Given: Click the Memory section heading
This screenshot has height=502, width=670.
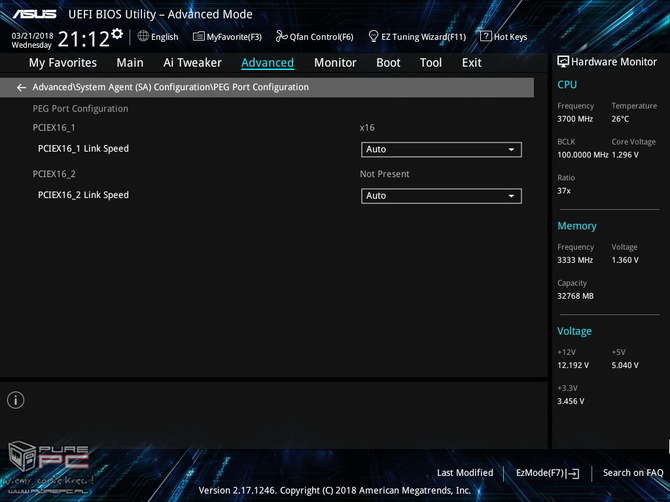Looking at the screenshot, I should [x=577, y=226].
